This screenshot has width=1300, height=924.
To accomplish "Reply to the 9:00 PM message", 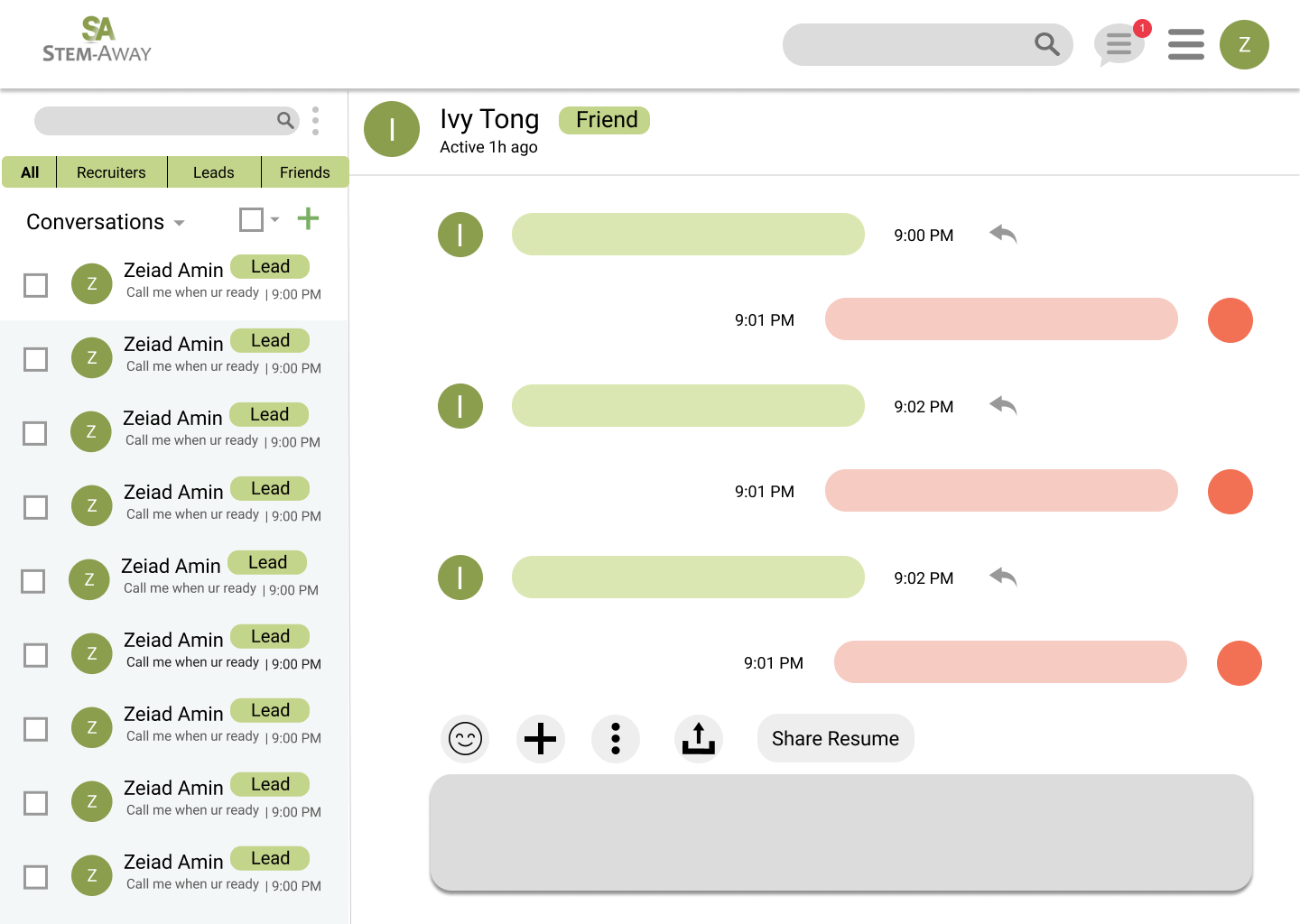I will [x=1003, y=235].
